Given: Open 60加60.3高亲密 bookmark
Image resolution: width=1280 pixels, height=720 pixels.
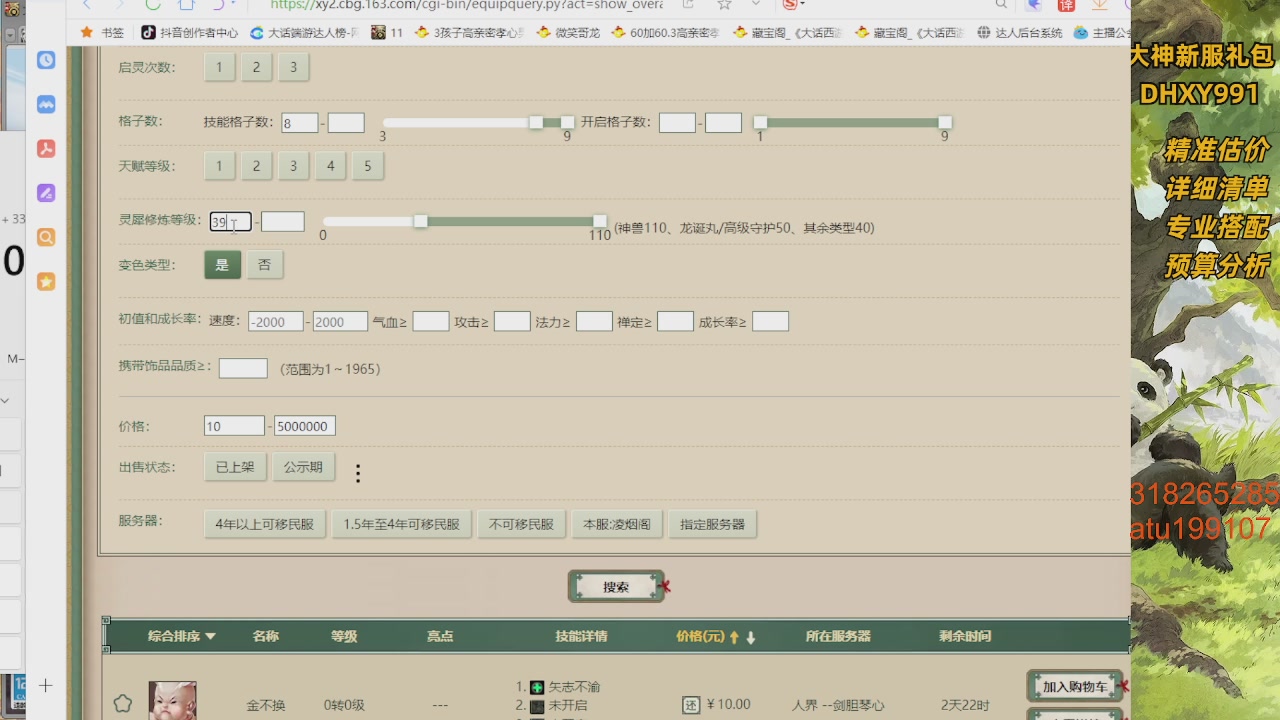Looking at the screenshot, I should click(665, 32).
